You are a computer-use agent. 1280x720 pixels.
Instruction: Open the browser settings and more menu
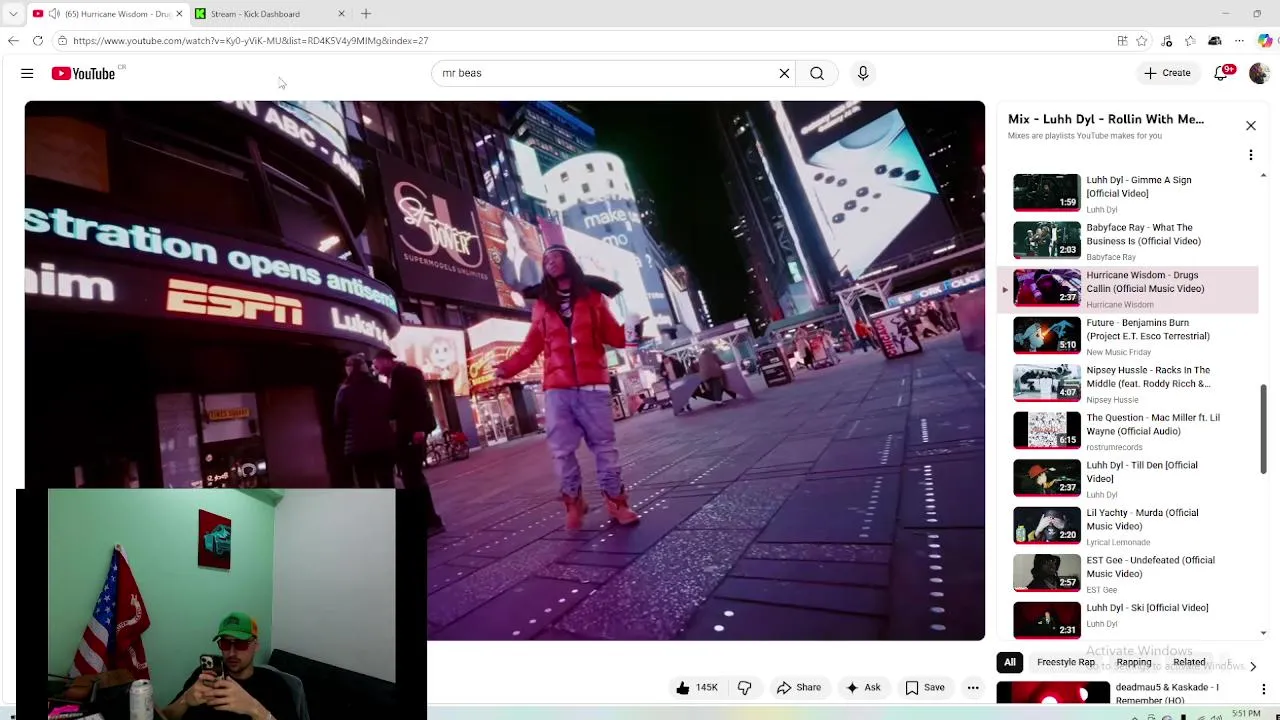[1239, 41]
